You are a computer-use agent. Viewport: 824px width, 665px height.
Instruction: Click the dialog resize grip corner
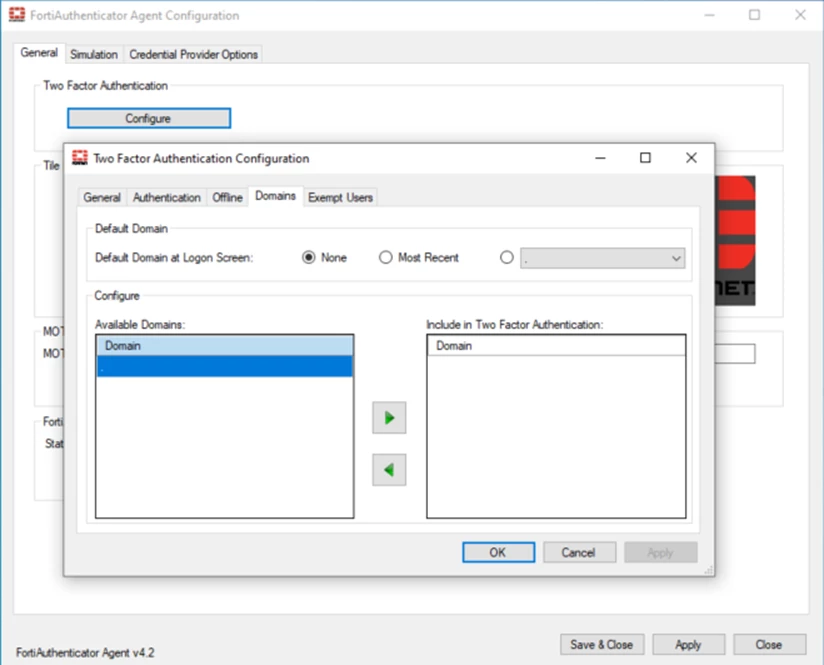pos(708,570)
